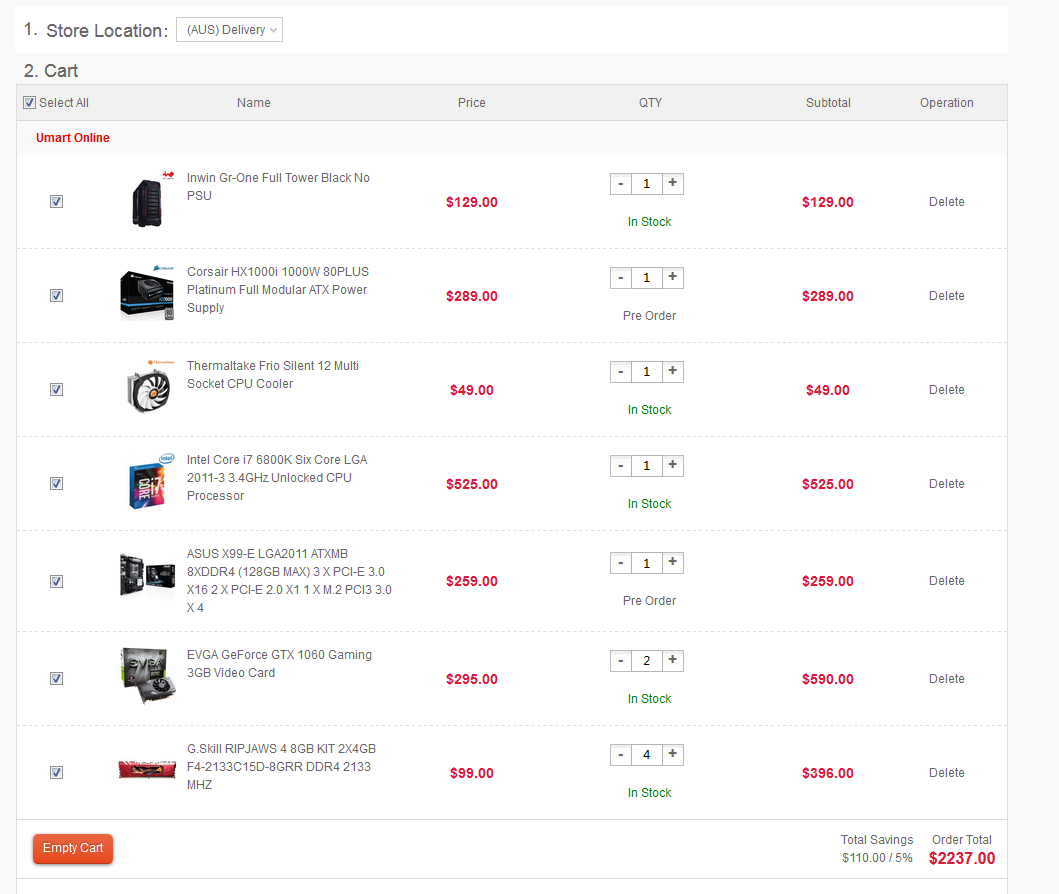Uncheck the Corsair HX1000i checkbox
The image size is (1059, 894).
(x=57, y=296)
